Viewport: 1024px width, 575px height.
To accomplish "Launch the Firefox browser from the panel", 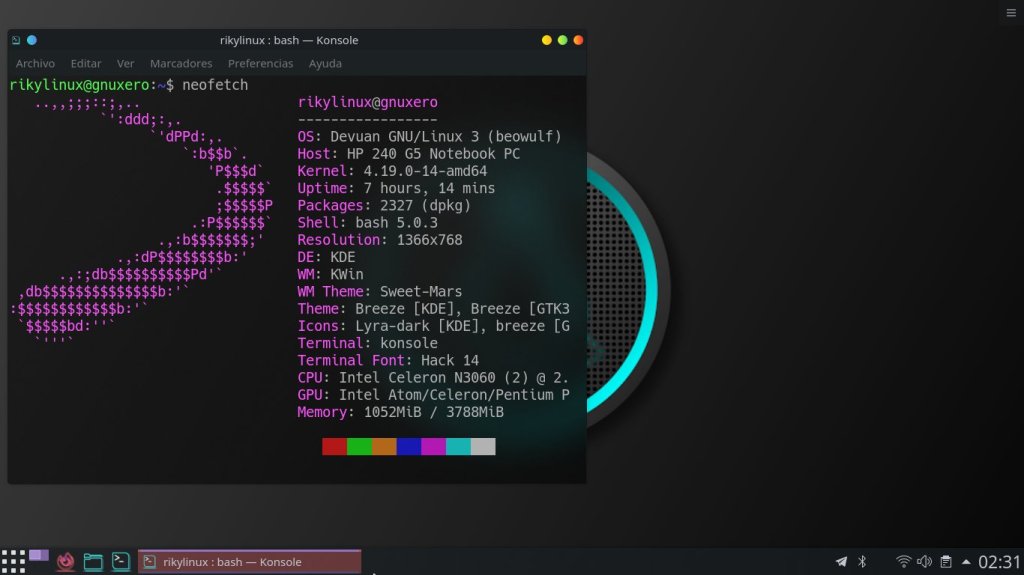I will point(66,562).
